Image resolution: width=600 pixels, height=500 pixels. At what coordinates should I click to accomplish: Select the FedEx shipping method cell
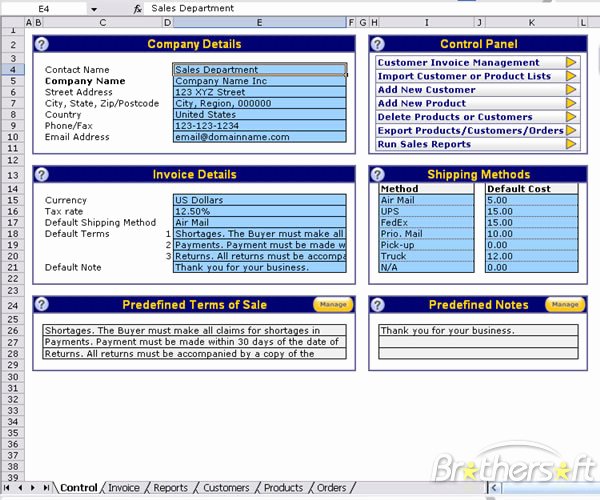[427, 222]
